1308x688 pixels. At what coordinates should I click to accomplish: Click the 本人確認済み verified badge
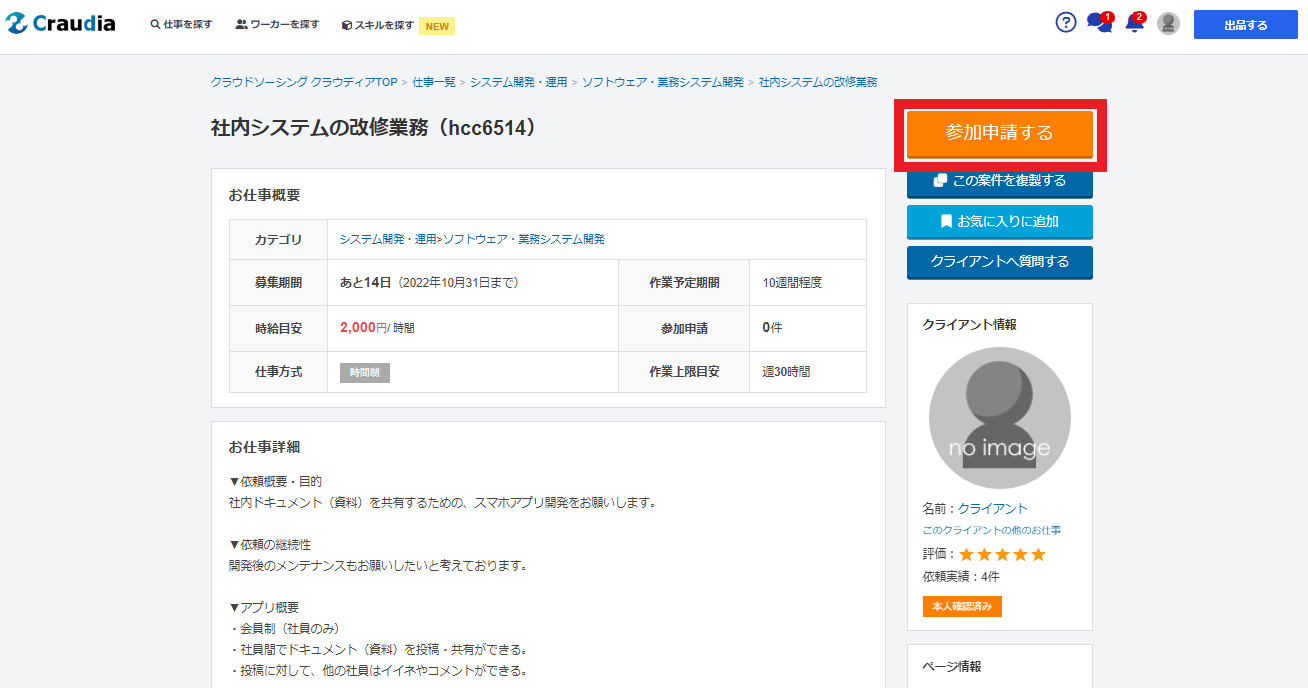click(962, 606)
